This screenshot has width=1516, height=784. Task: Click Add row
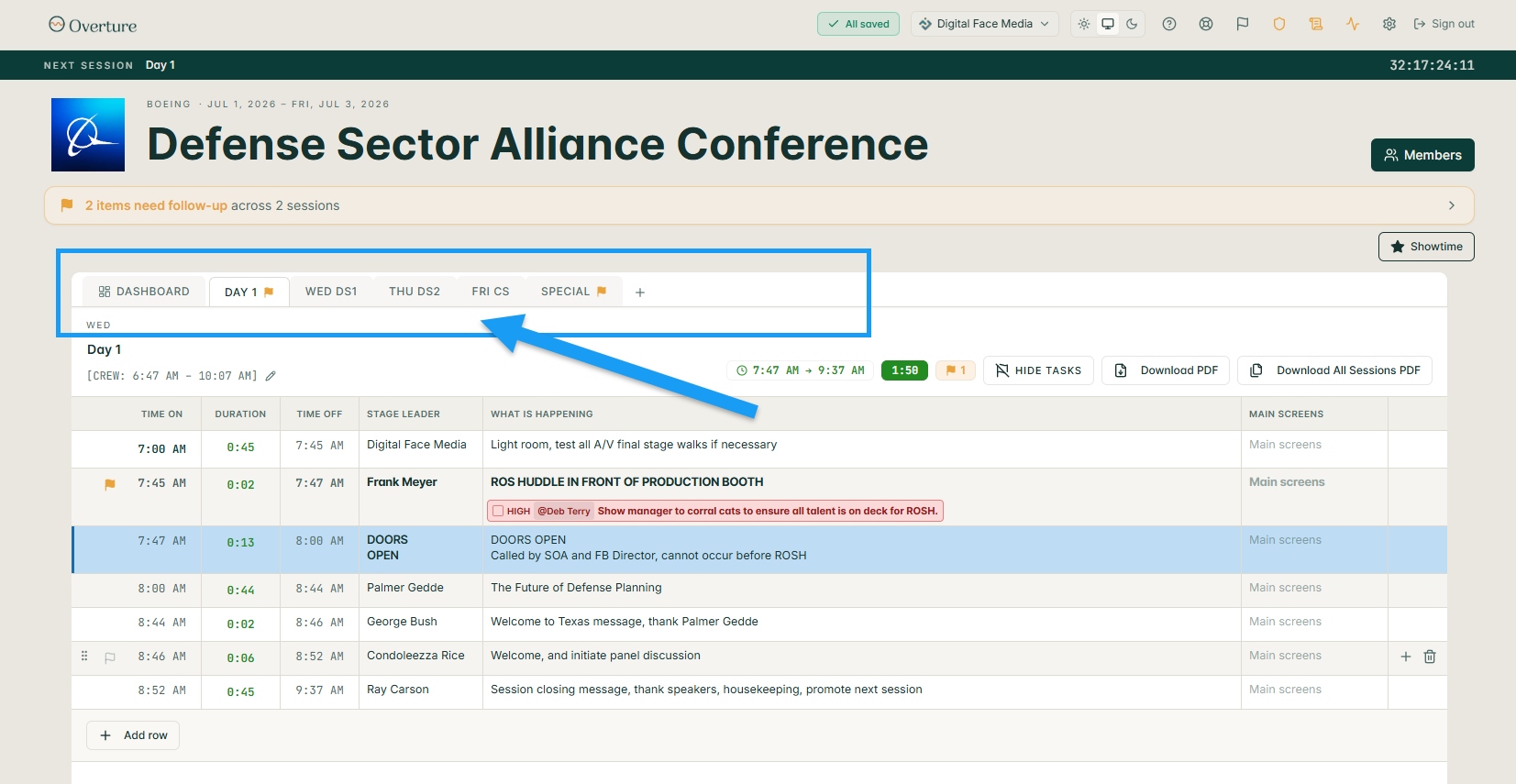[x=133, y=735]
